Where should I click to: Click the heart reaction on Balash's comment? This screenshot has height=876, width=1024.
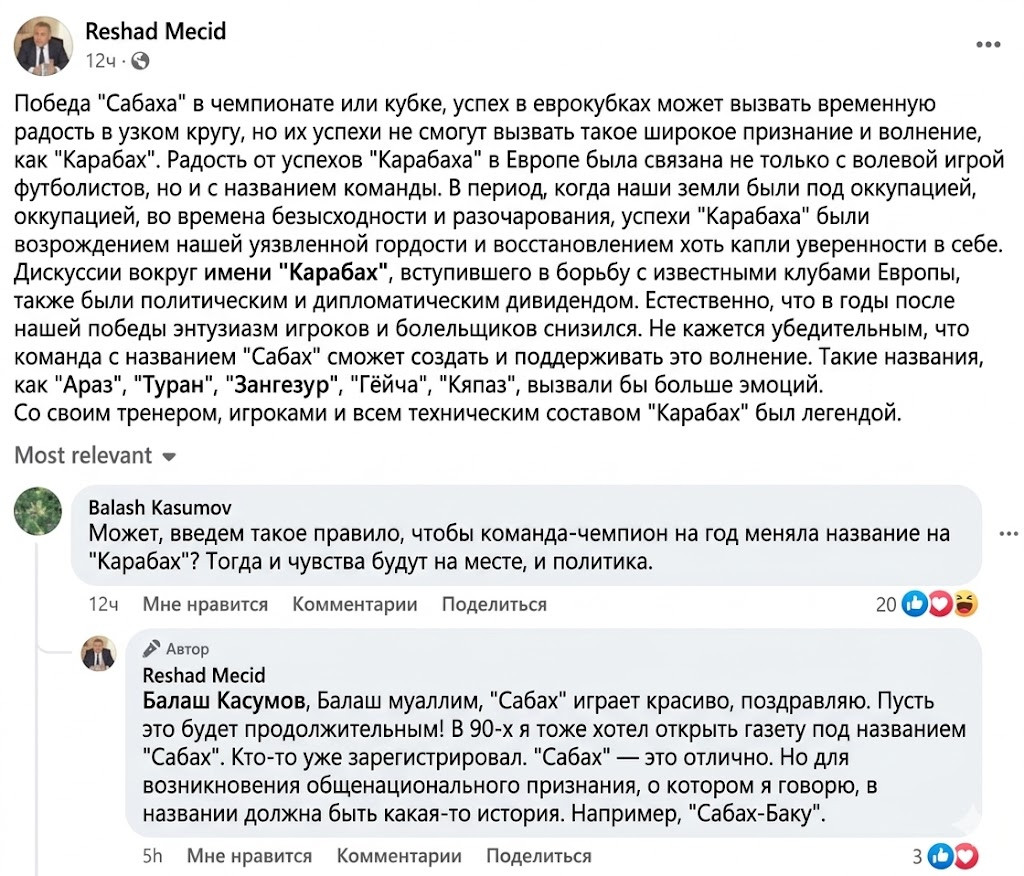click(x=942, y=603)
